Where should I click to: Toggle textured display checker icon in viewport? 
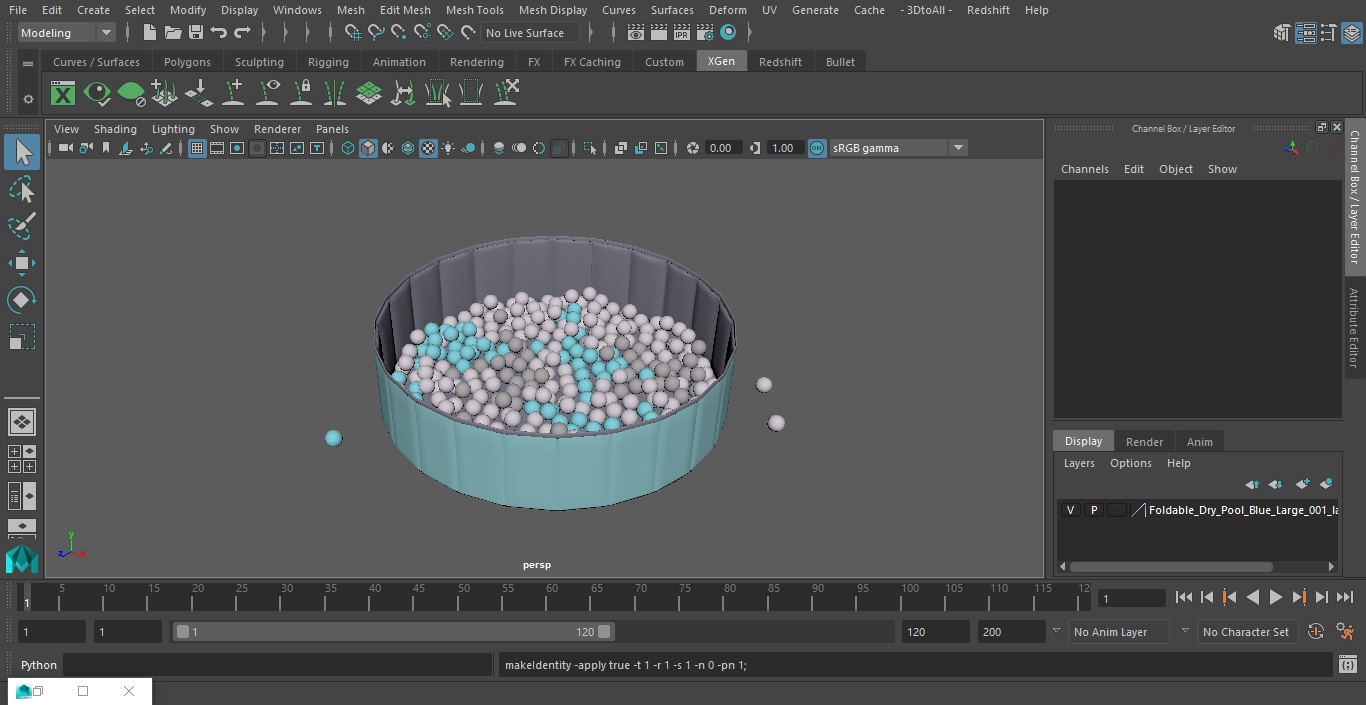coord(428,148)
